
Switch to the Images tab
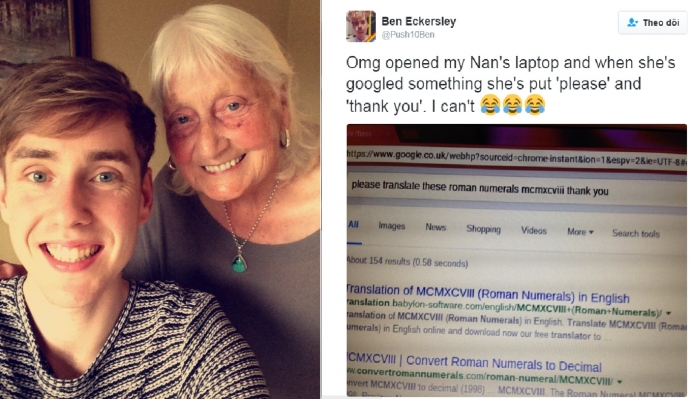click(392, 226)
